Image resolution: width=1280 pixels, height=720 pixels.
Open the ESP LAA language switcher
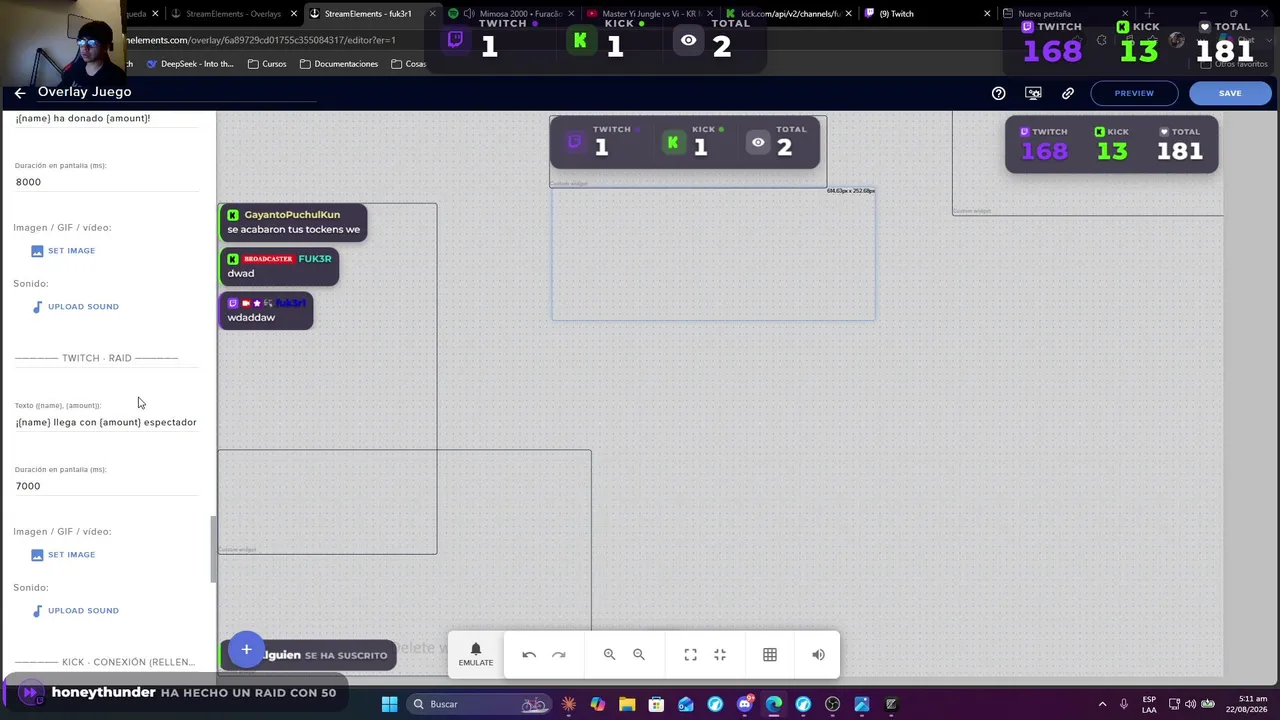1150,705
